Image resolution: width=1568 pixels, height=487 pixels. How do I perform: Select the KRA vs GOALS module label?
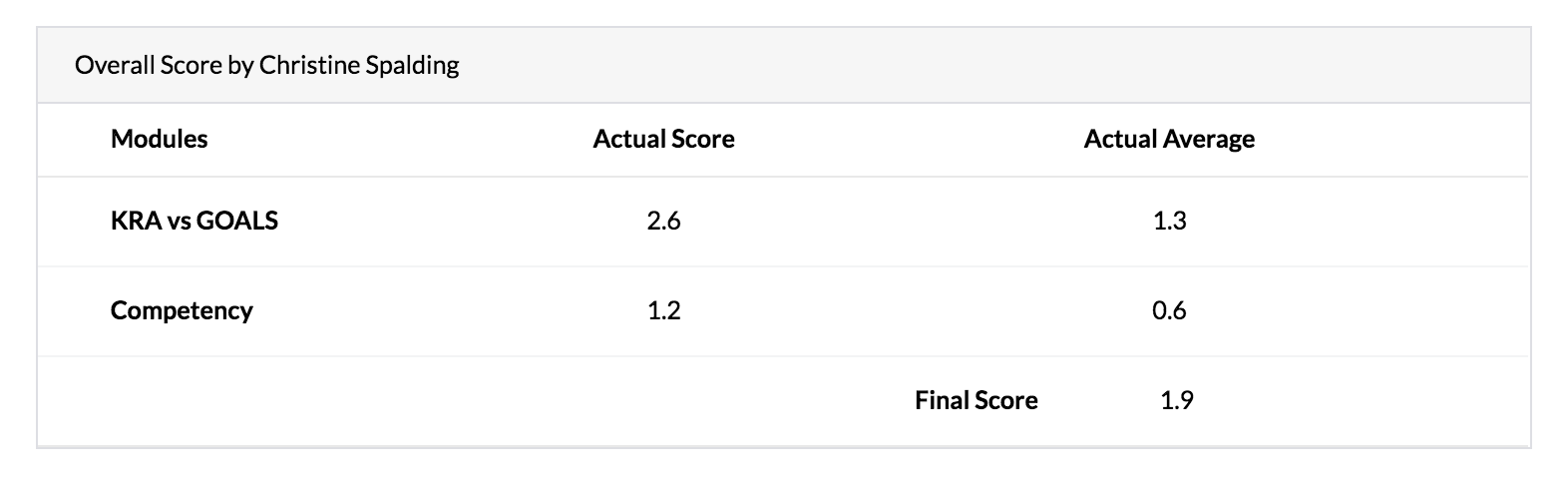195,221
